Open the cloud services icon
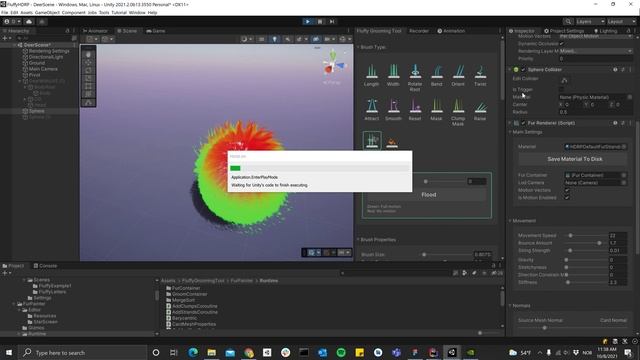Screen dimensions: 640x360 click(29, 22)
